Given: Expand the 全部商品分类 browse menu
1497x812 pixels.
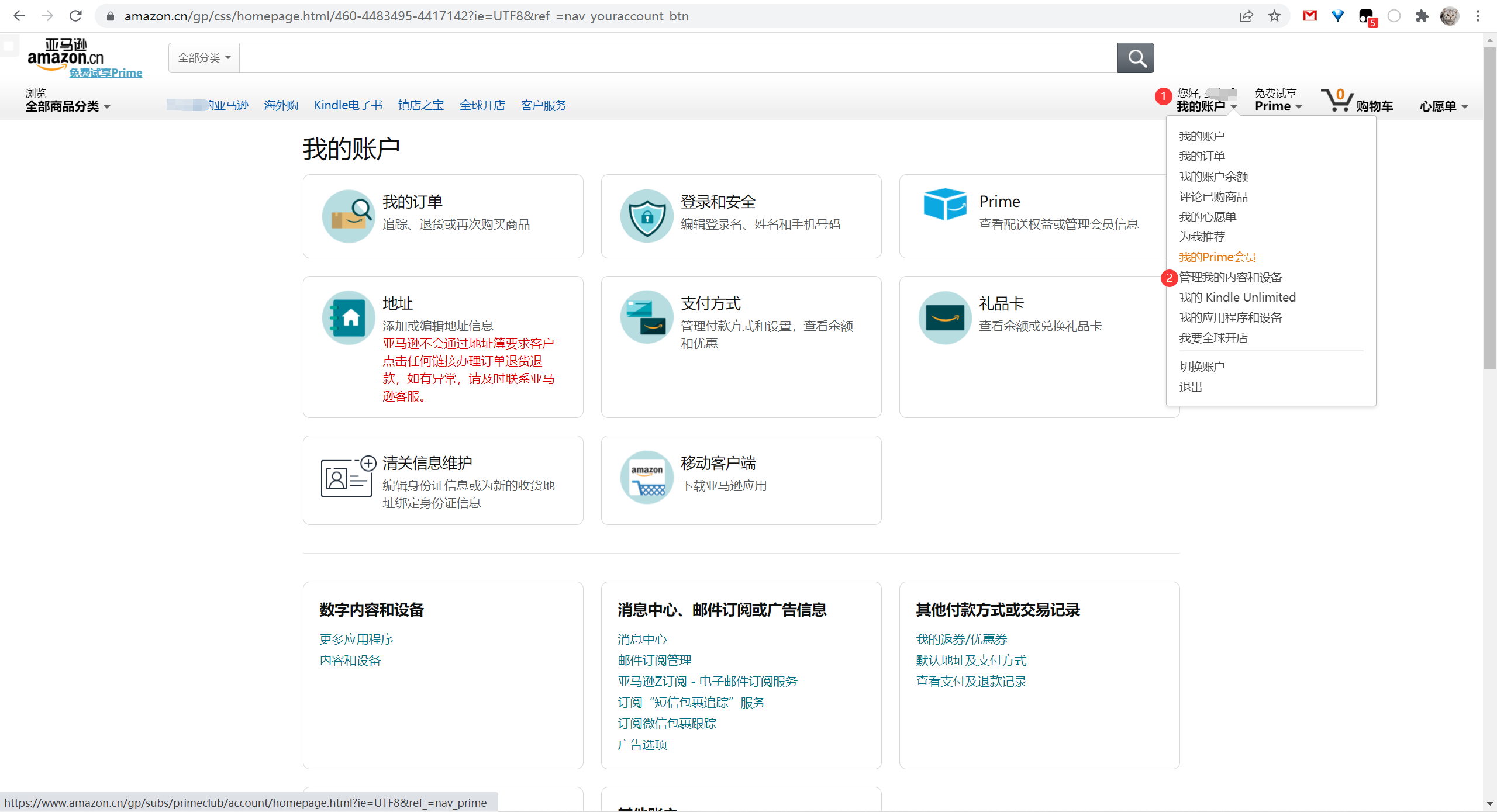Looking at the screenshot, I should pos(67,106).
